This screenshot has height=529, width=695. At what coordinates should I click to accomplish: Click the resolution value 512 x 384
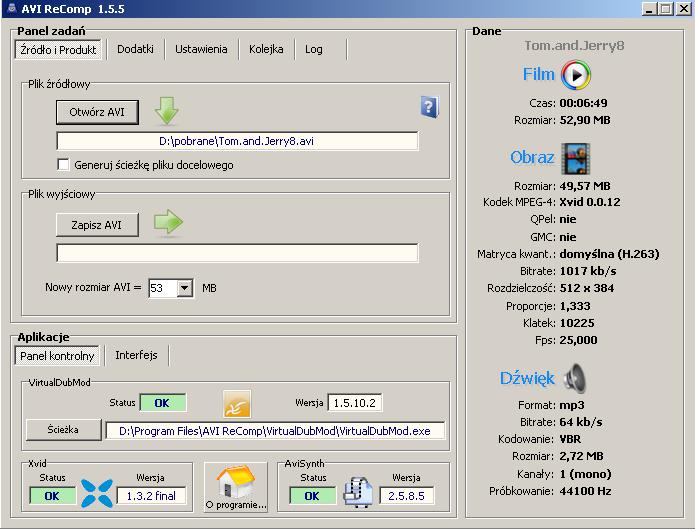586,288
